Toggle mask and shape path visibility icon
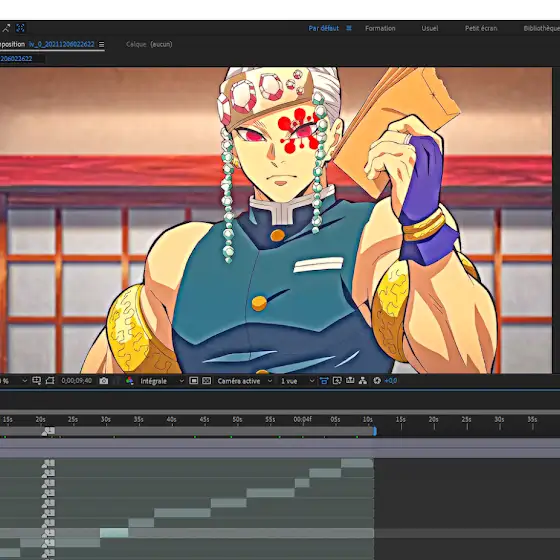The width and height of the screenshot is (560, 560). tap(50, 381)
